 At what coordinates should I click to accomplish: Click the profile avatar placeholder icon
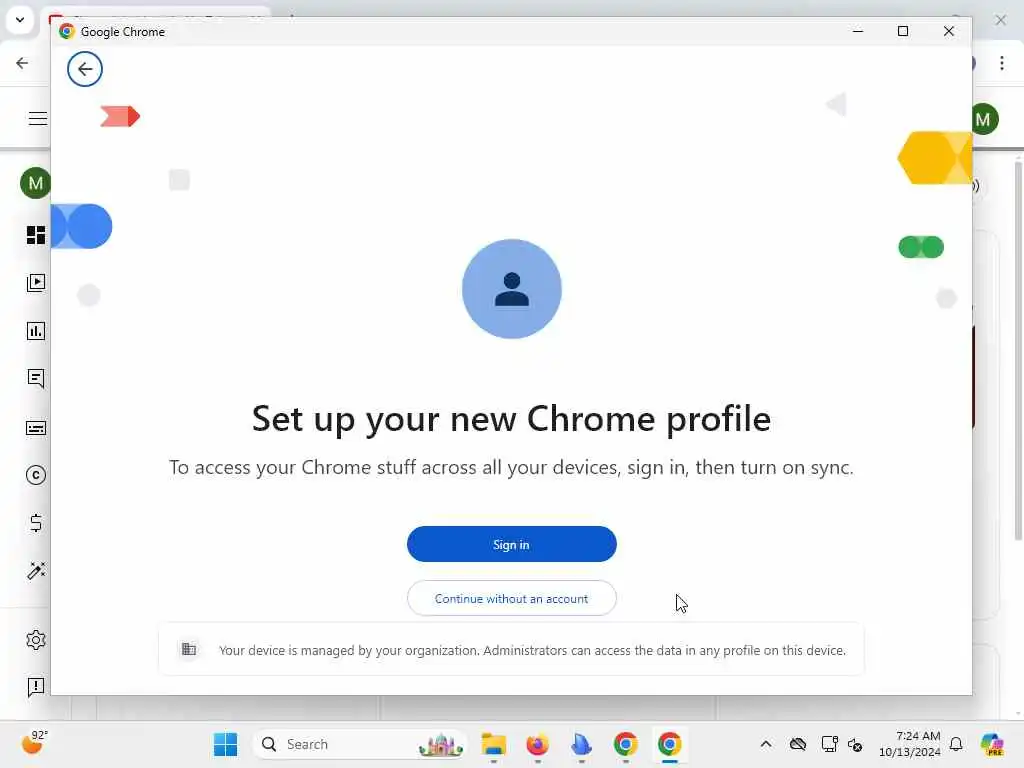coord(511,289)
